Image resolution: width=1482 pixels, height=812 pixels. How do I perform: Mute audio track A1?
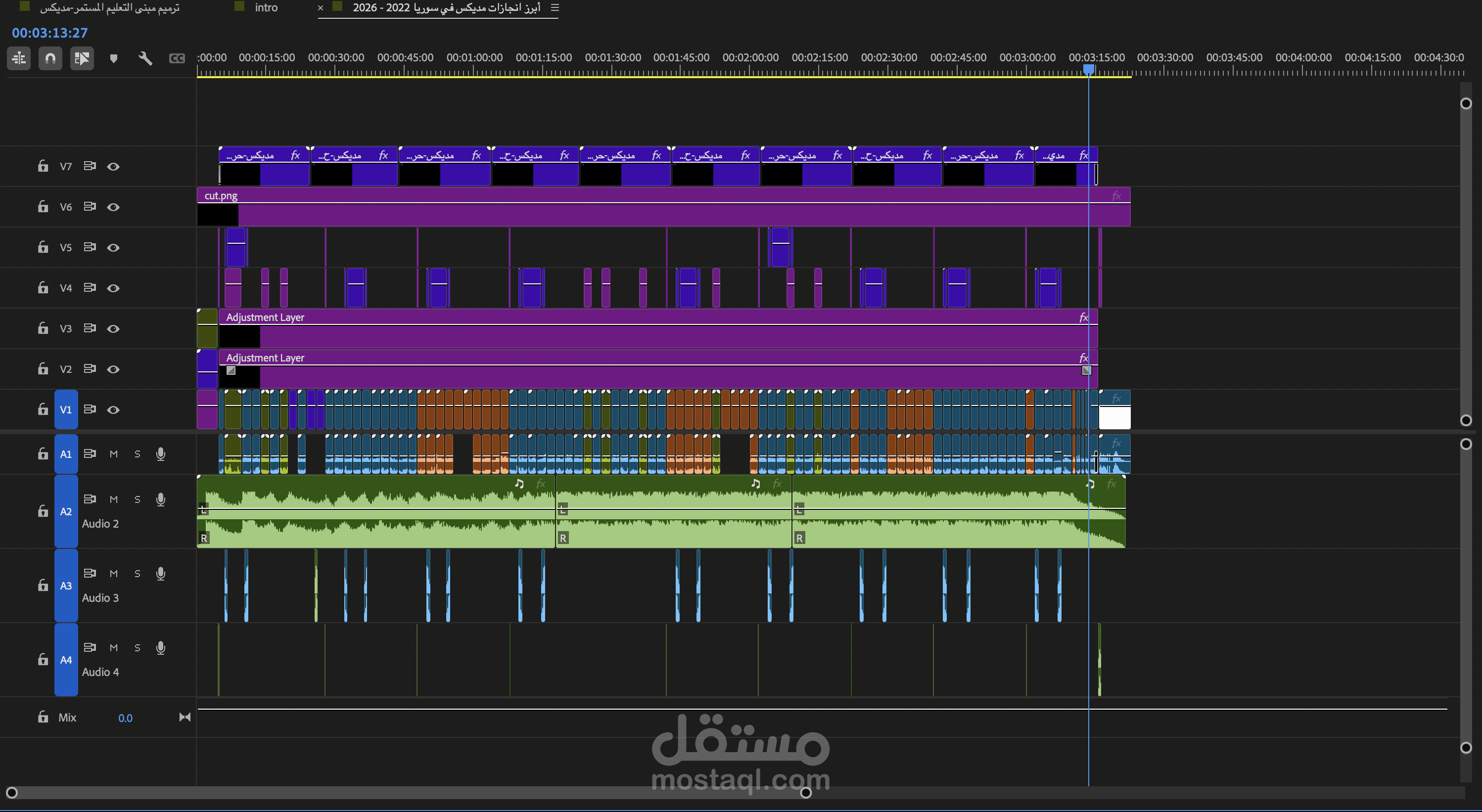(114, 454)
